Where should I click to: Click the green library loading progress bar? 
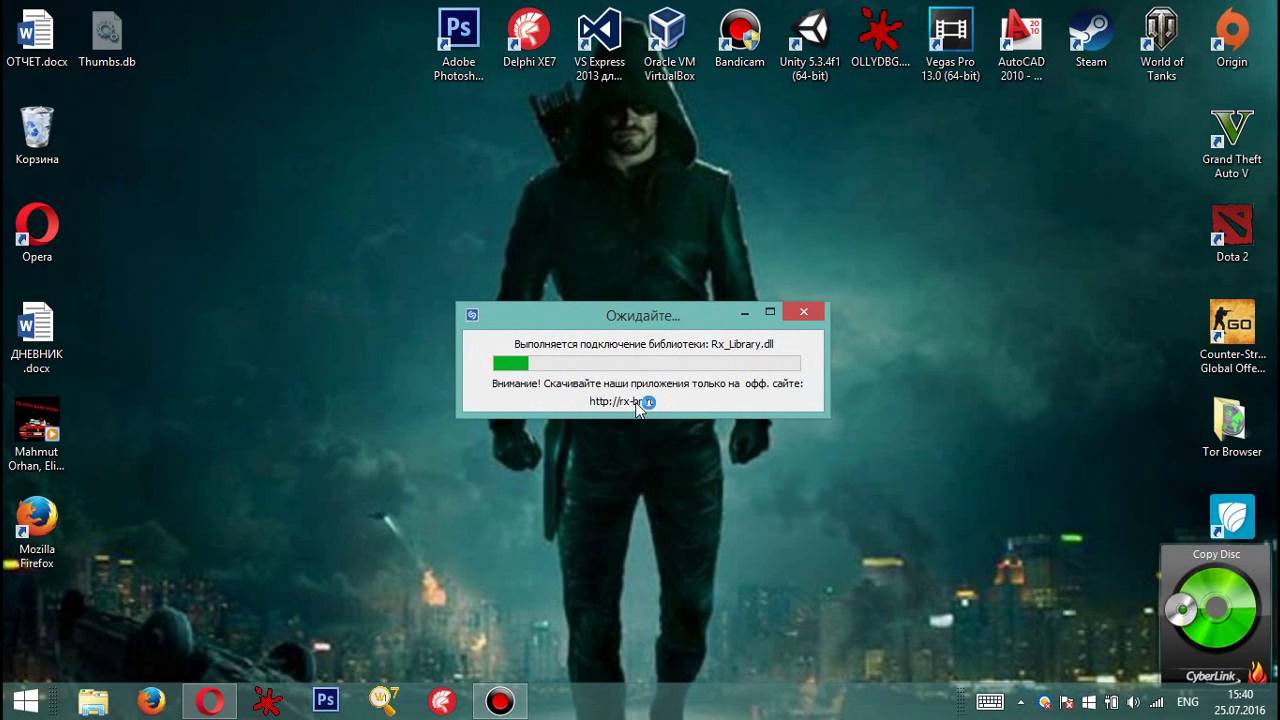pos(647,364)
